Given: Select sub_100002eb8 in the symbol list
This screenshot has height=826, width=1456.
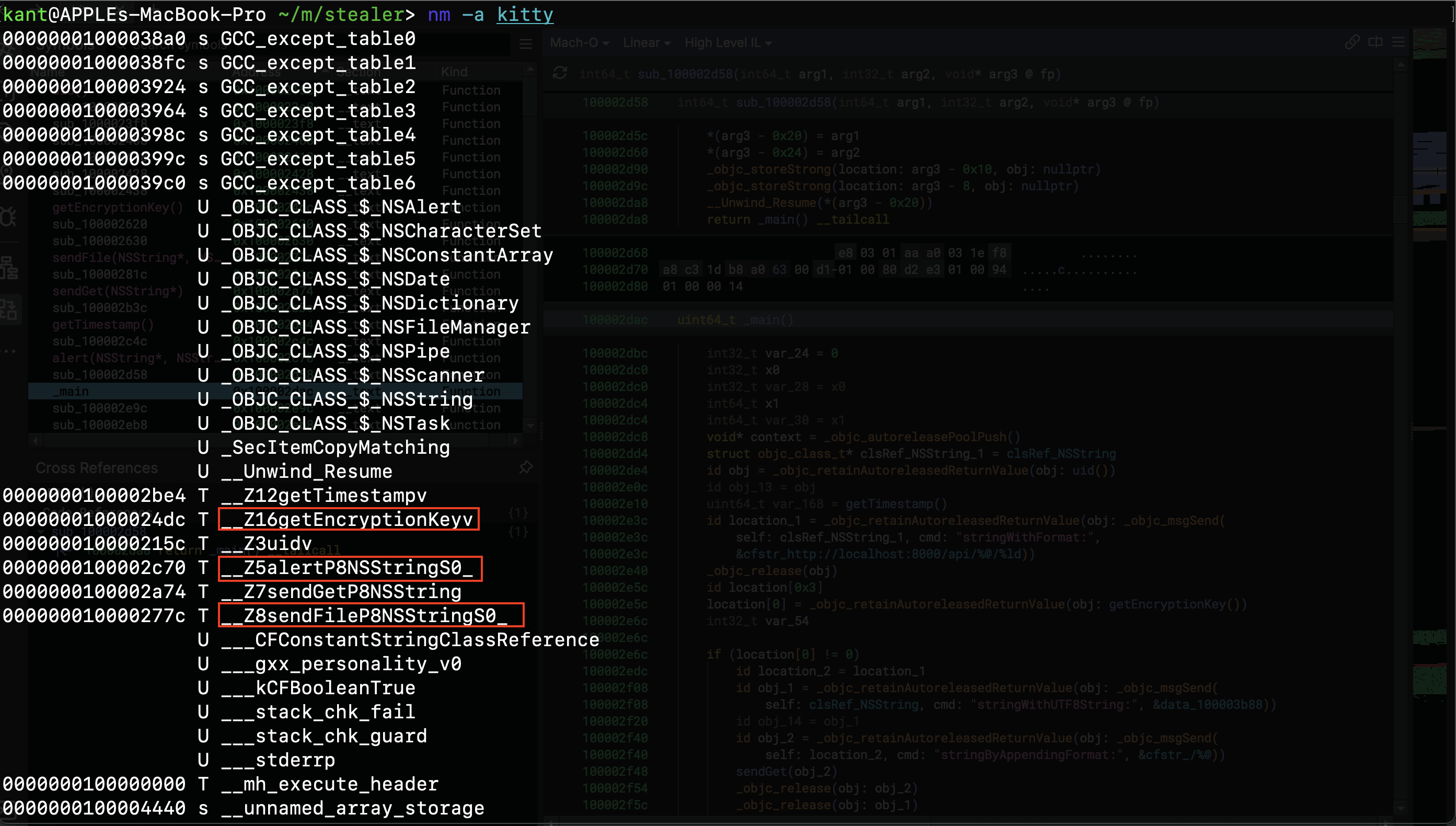Looking at the screenshot, I should [x=99, y=425].
